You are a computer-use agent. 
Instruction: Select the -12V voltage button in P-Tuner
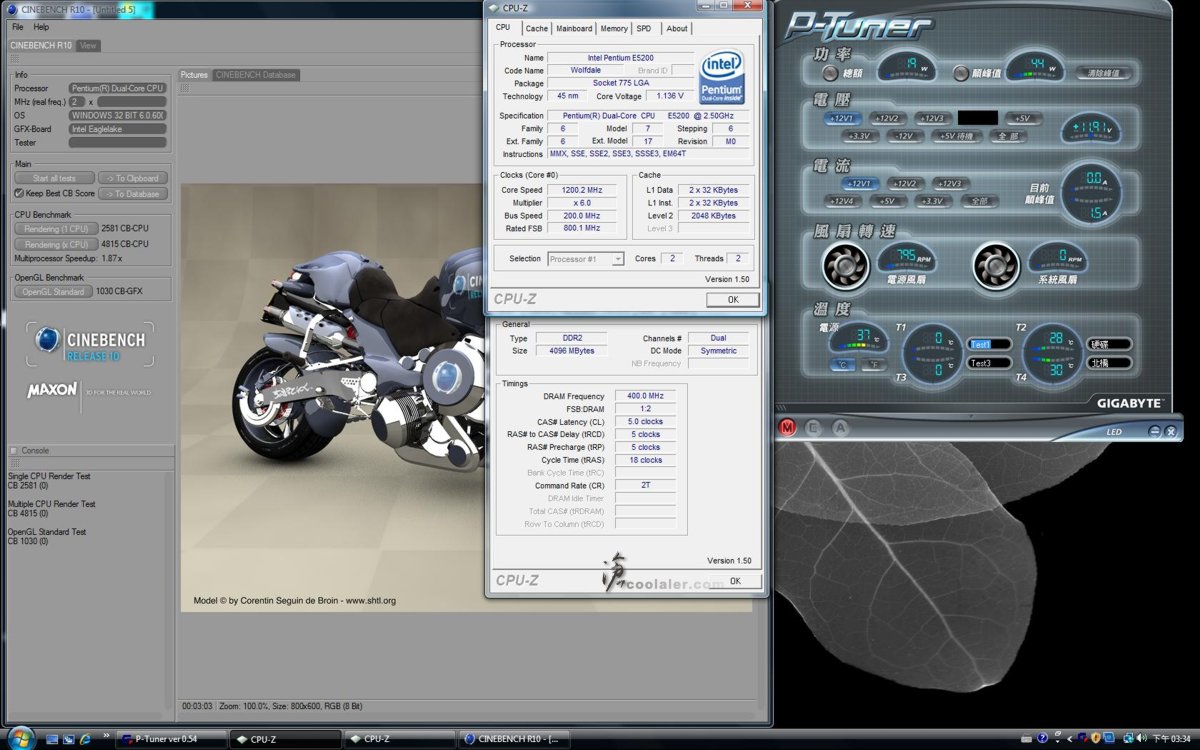904,136
